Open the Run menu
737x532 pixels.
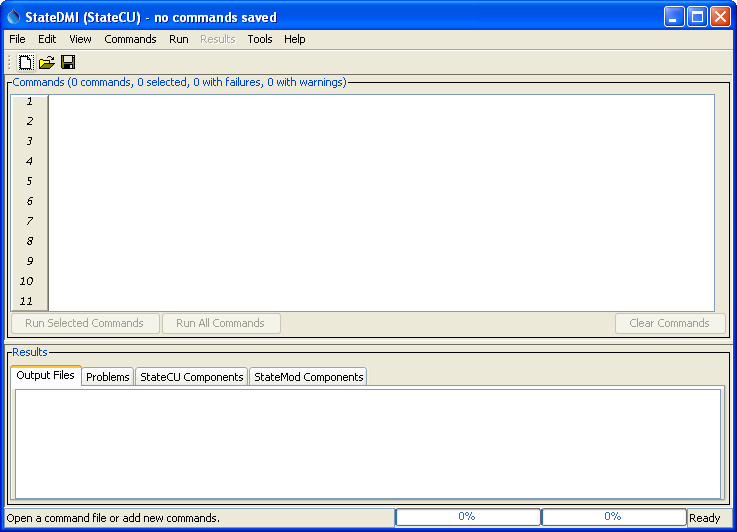(x=179, y=39)
